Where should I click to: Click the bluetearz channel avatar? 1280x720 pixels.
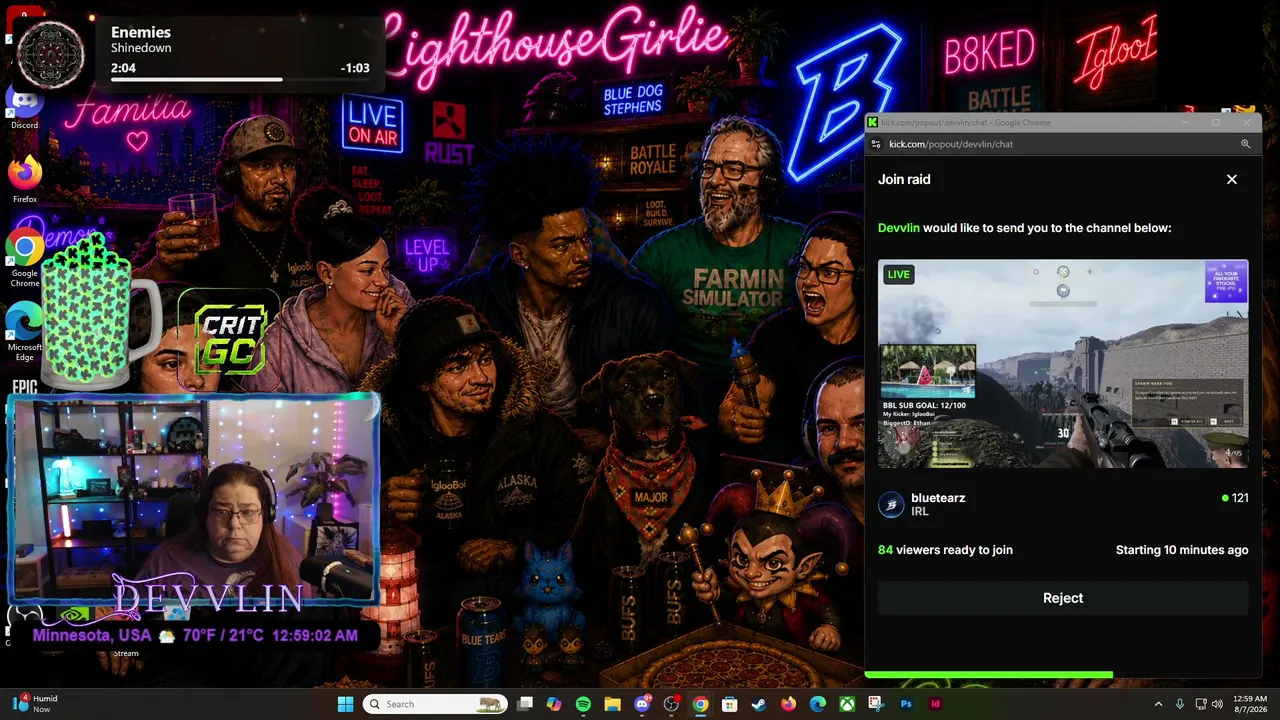pyautogui.click(x=891, y=504)
